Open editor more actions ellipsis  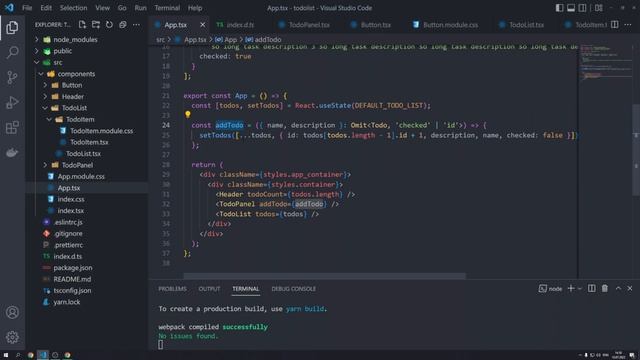[x=628, y=24]
